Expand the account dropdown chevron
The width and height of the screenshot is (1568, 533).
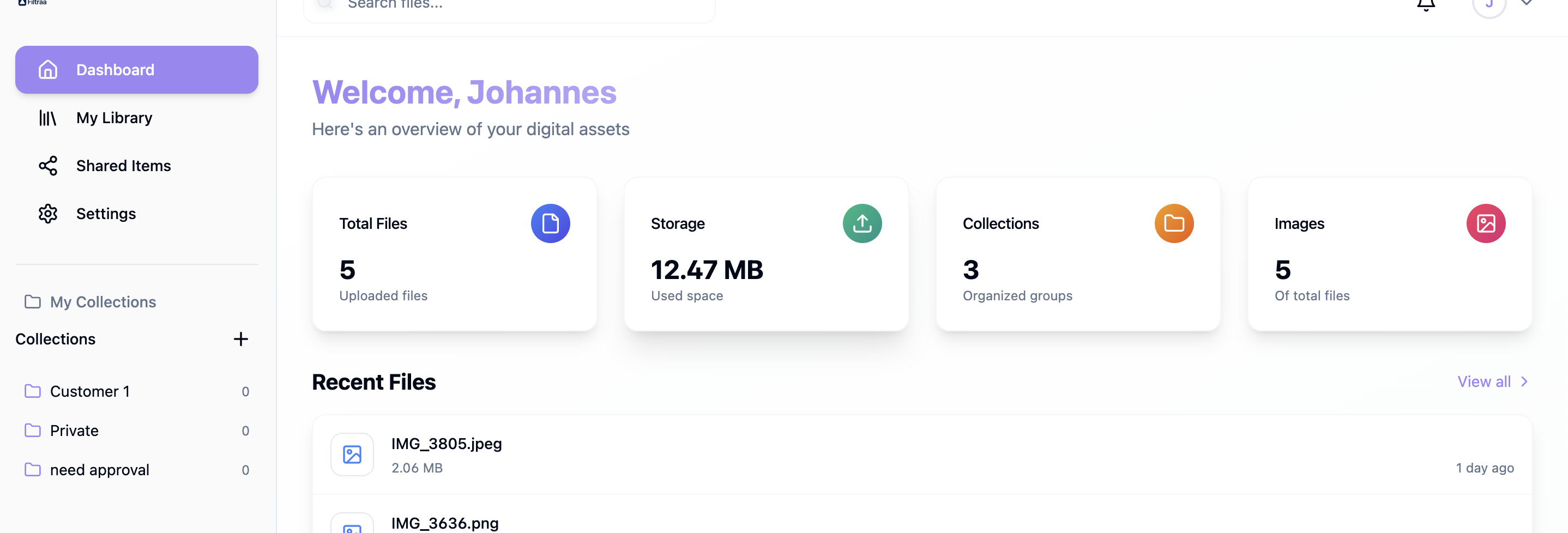1526,3
